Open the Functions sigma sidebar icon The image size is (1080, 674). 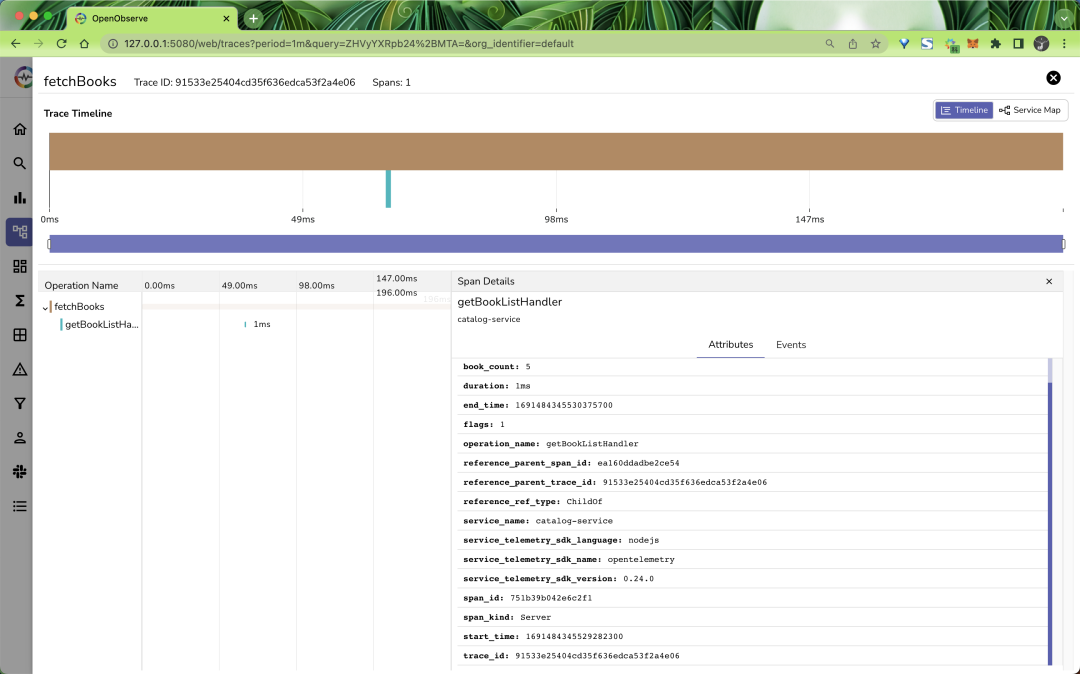click(x=19, y=300)
